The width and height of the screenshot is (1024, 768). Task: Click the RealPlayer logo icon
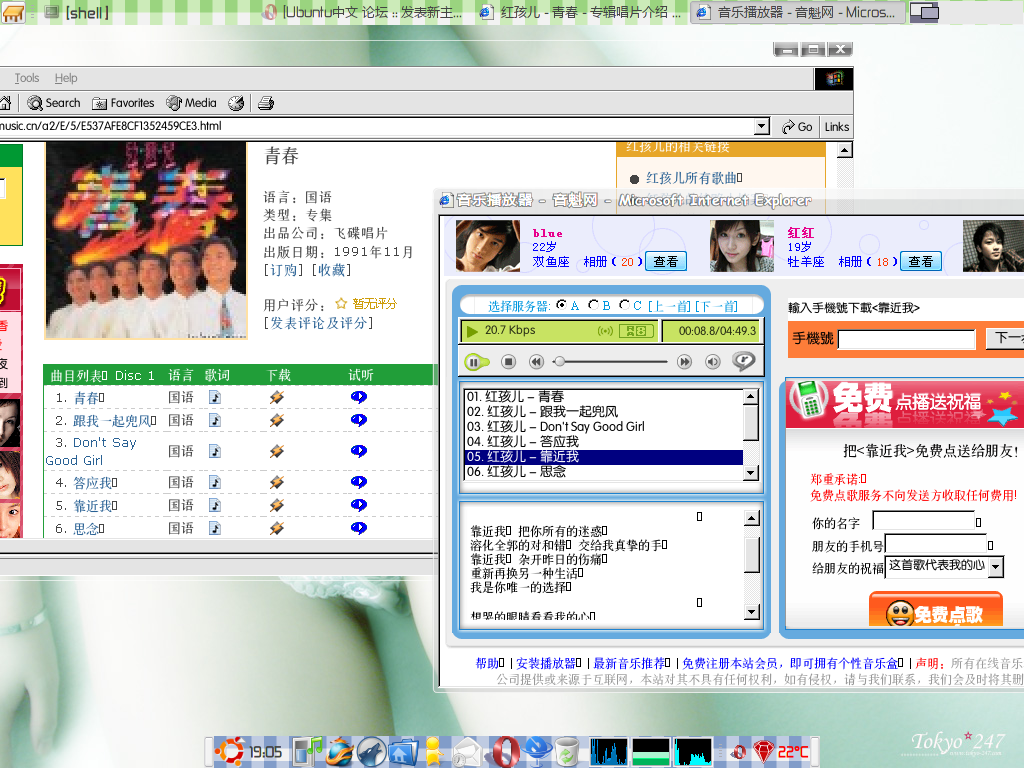(x=743, y=360)
